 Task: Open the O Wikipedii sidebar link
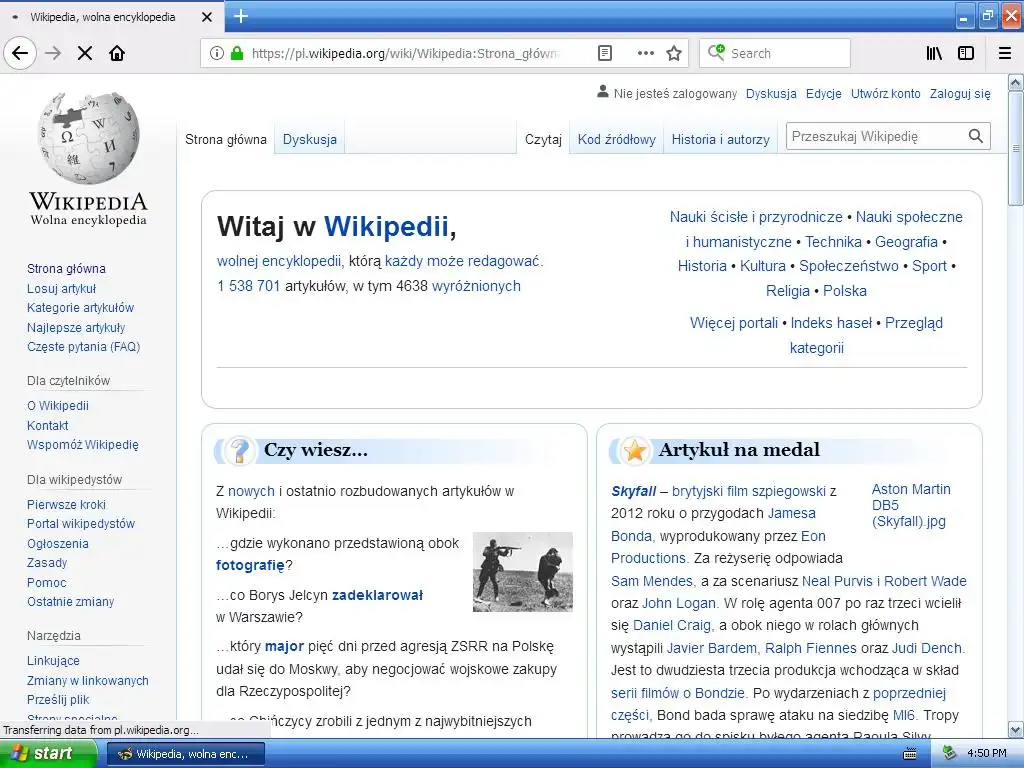click(57, 406)
